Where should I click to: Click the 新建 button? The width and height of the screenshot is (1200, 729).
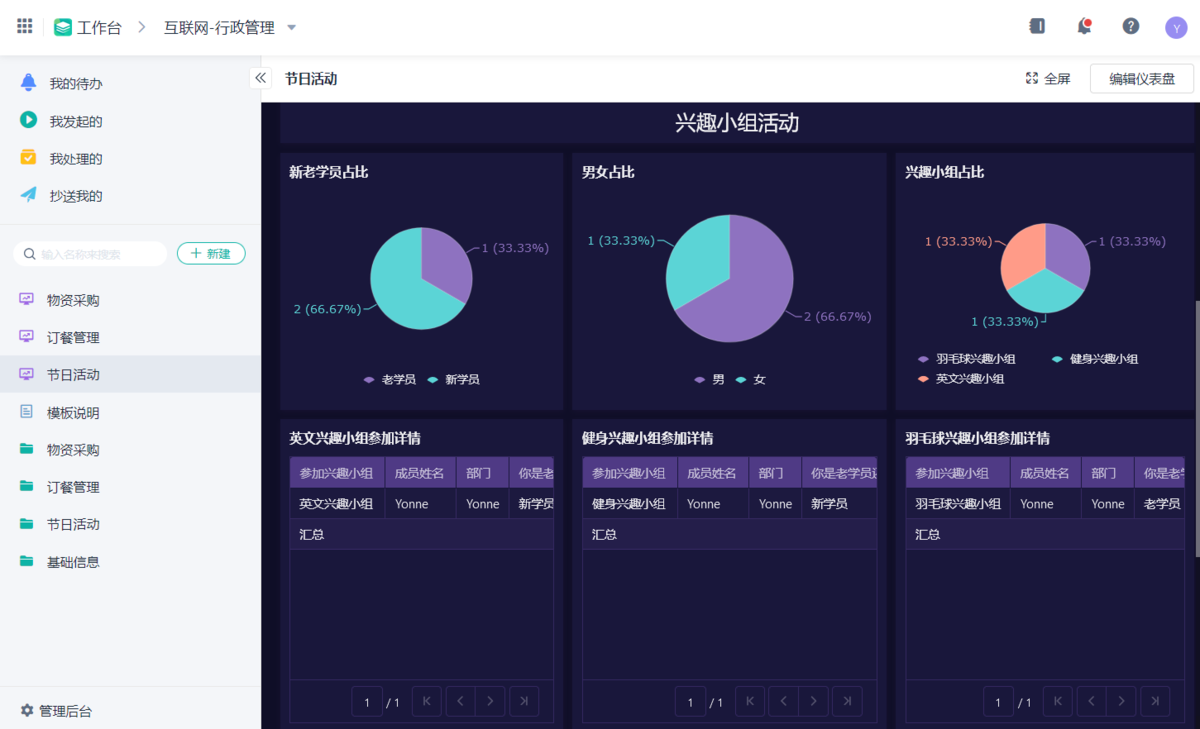coord(211,254)
